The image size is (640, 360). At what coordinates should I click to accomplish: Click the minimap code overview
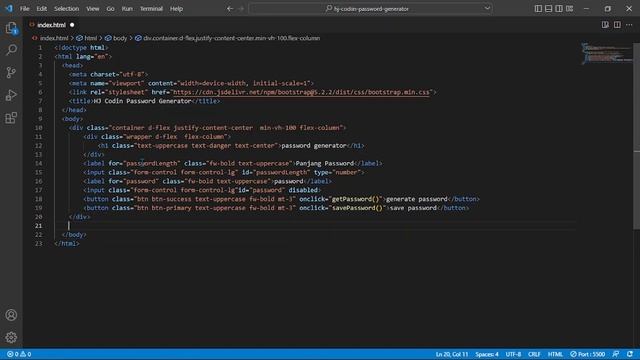point(607,53)
